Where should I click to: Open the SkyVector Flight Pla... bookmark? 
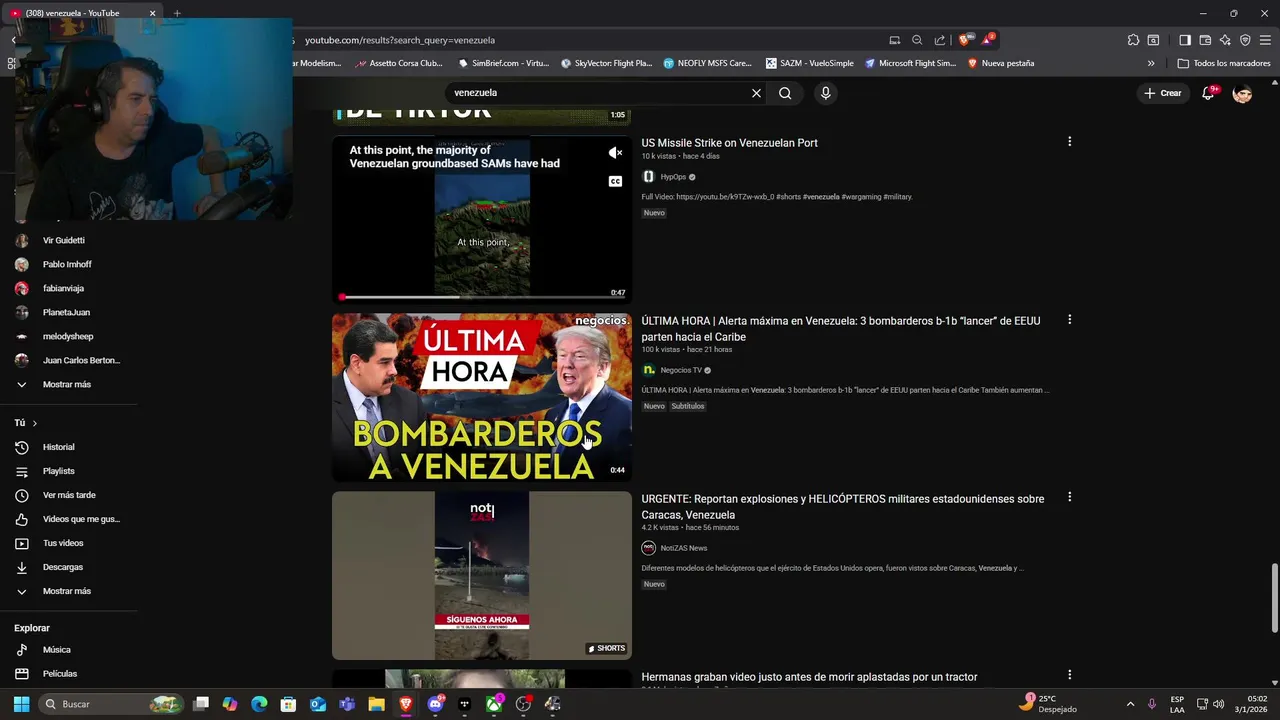click(x=607, y=63)
